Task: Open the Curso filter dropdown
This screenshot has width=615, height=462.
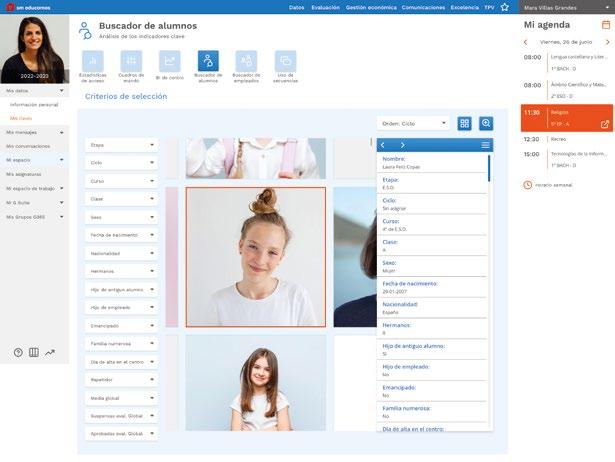Action: [121, 181]
